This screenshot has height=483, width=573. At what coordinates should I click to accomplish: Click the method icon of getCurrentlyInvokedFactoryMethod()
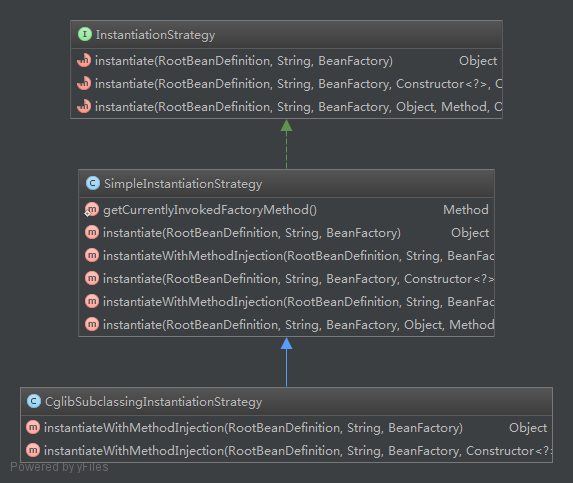(x=91, y=210)
